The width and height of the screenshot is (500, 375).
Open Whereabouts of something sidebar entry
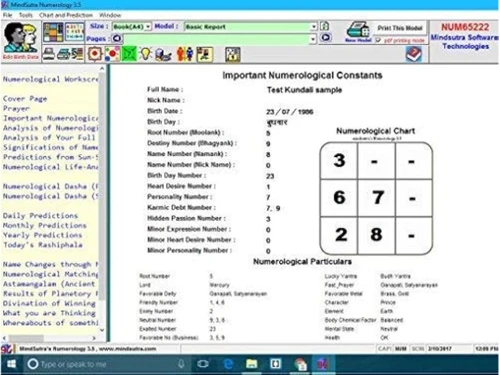(x=51, y=323)
